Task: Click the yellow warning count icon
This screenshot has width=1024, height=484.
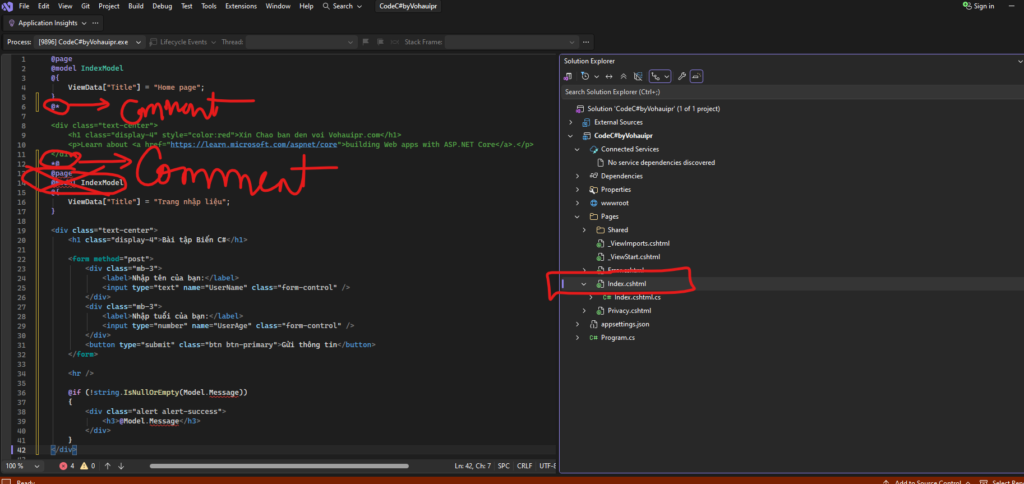Action: point(86,466)
